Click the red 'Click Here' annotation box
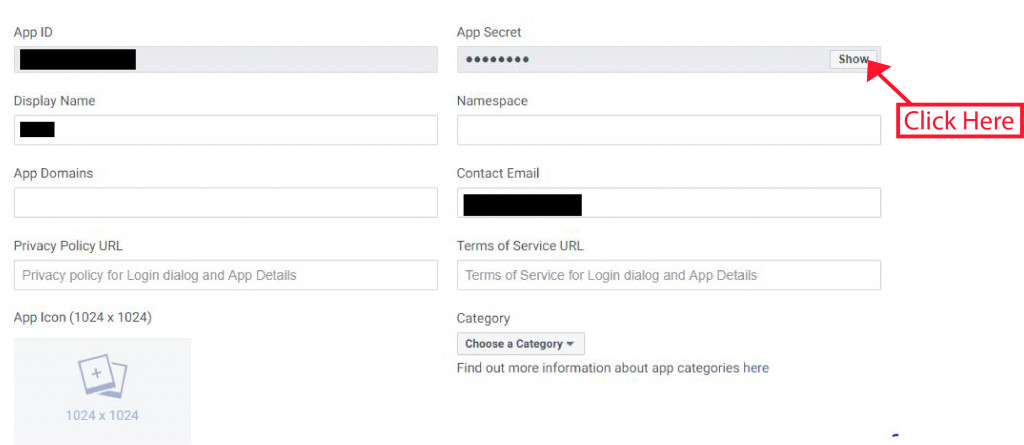Screen dimensions: 1024x445 [x=959, y=121]
